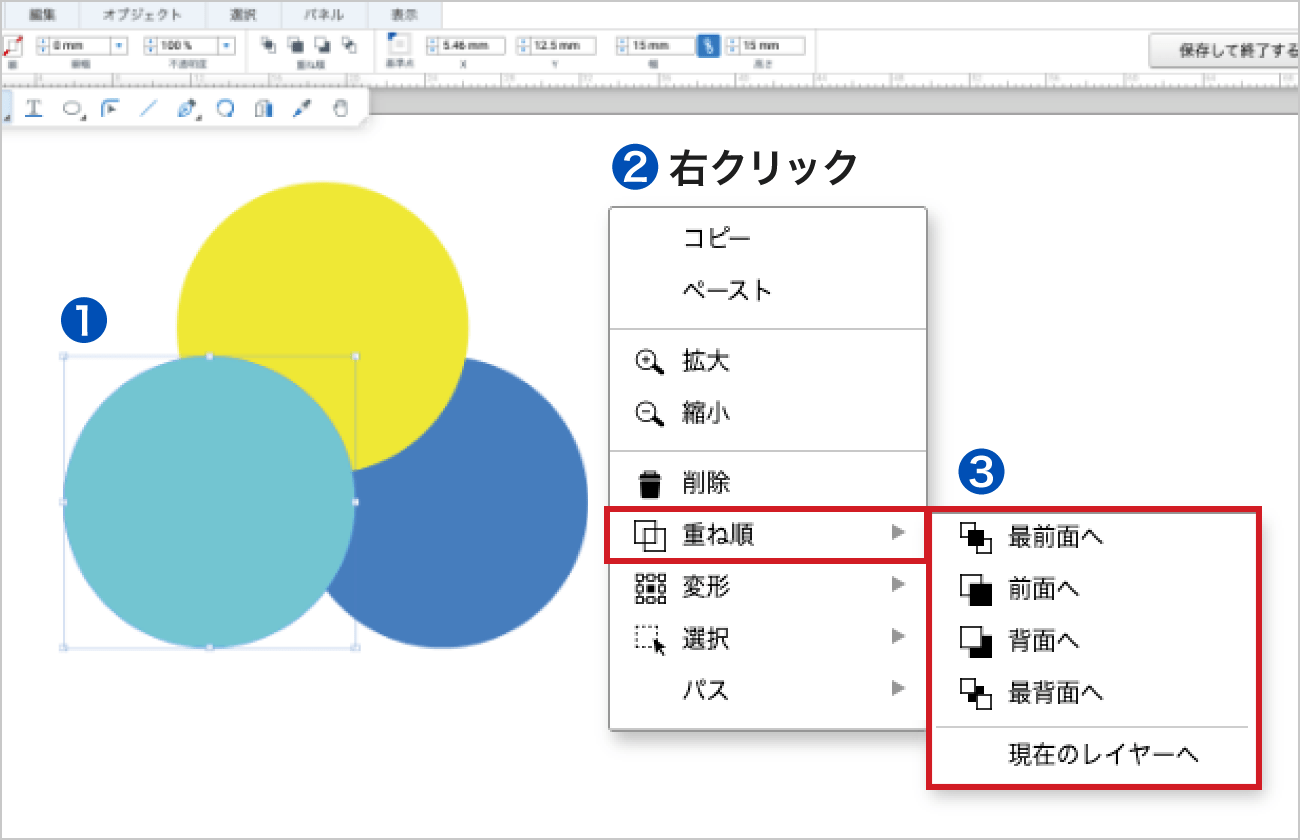Select the paint bucket tool
The image size is (1300, 840).
pos(263,108)
